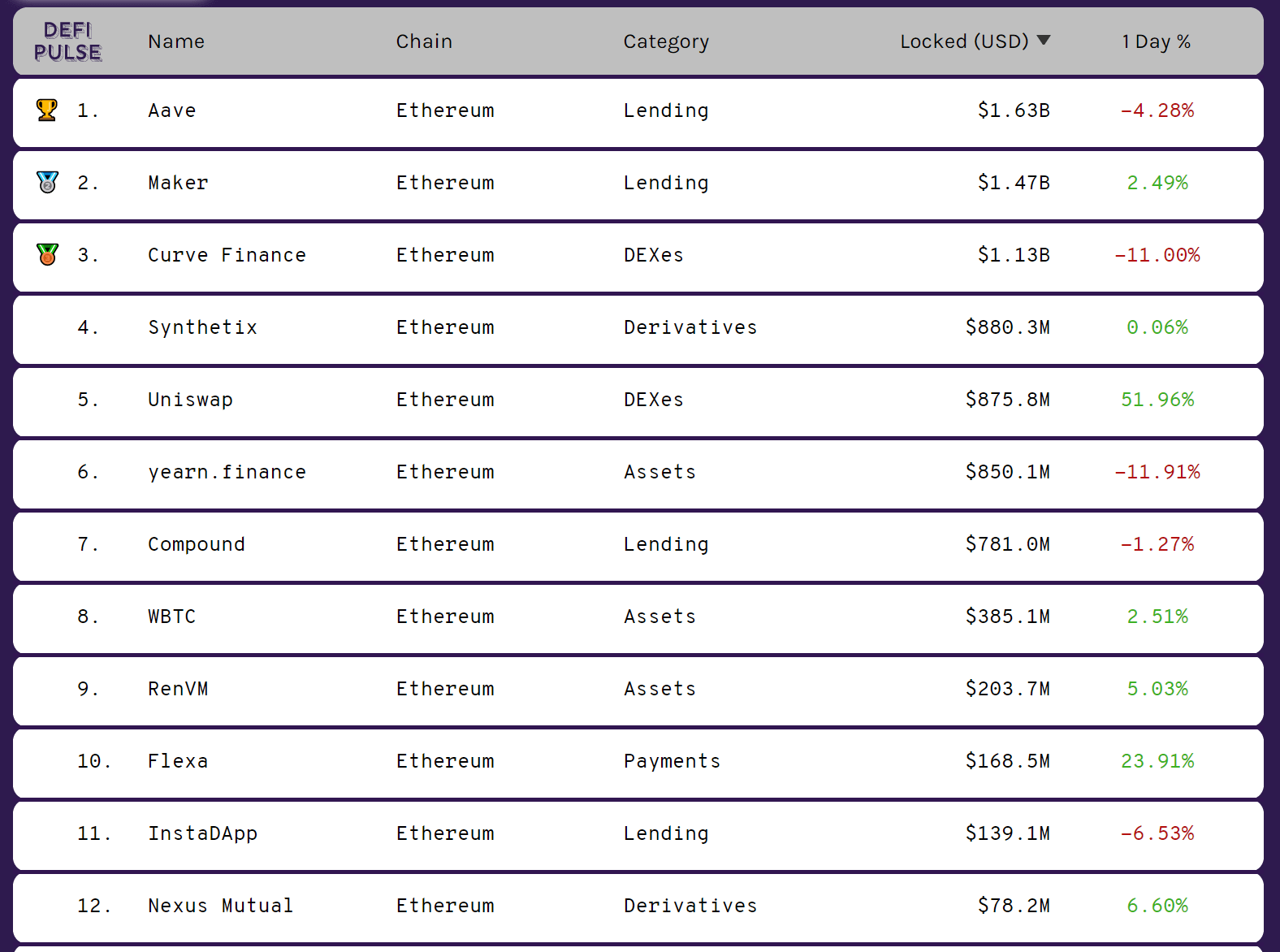
Task: Click the silver medal icon beside Maker
Action: point(48,182)
